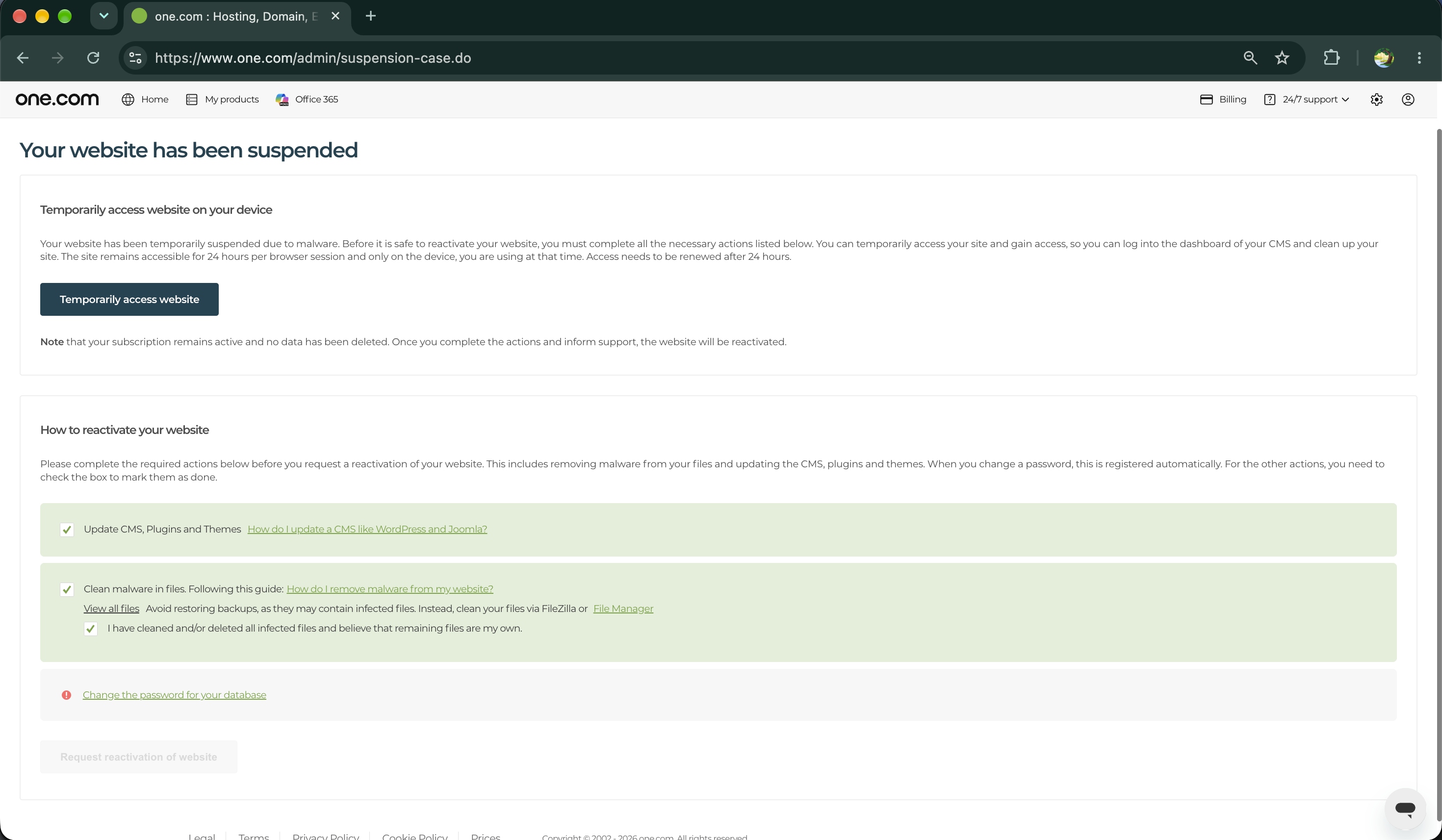Open a new browser tab
Image resolution: width=1442 pixels, height=840 pixels.
click(x=371, y=16)
